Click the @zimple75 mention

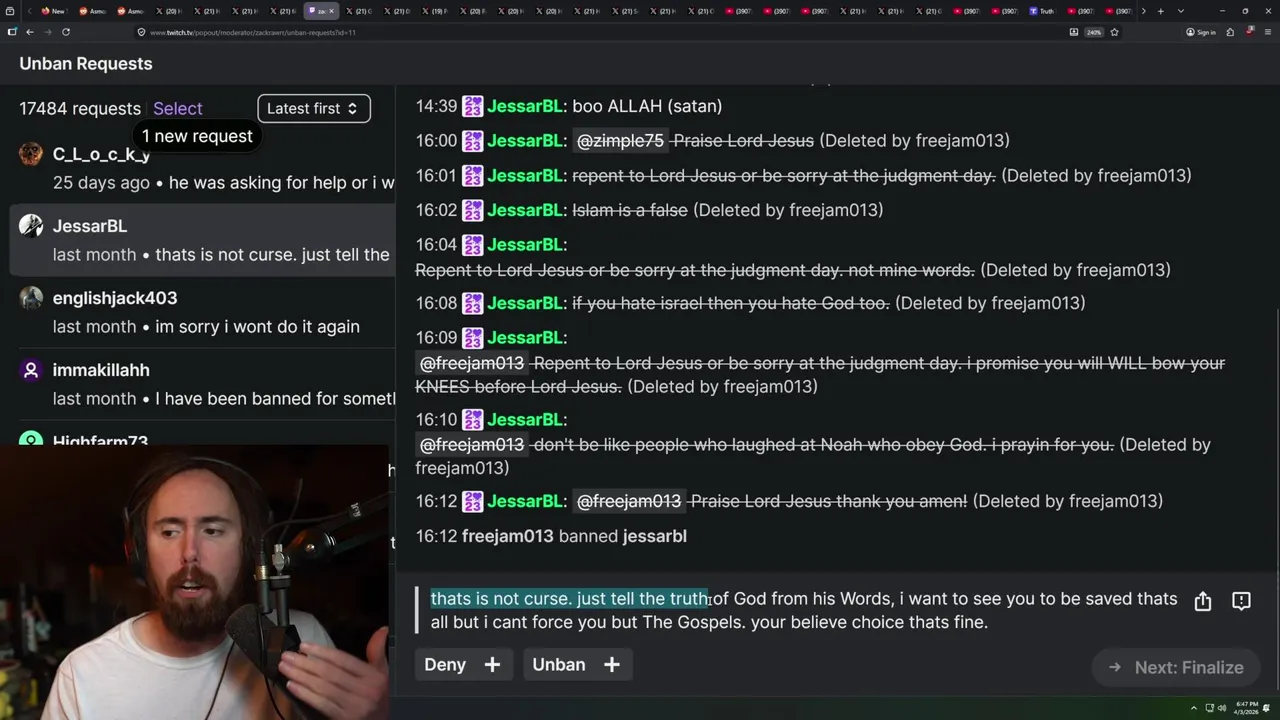pos(620,141)
